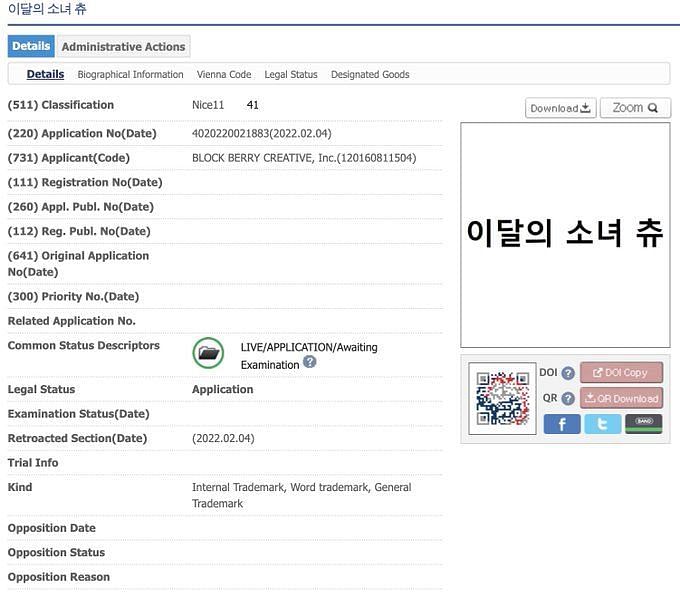The width and height of the screenshot is (680, 598).
Task: Select the underlined Details sub-tab
Action: tap(45, 74)
